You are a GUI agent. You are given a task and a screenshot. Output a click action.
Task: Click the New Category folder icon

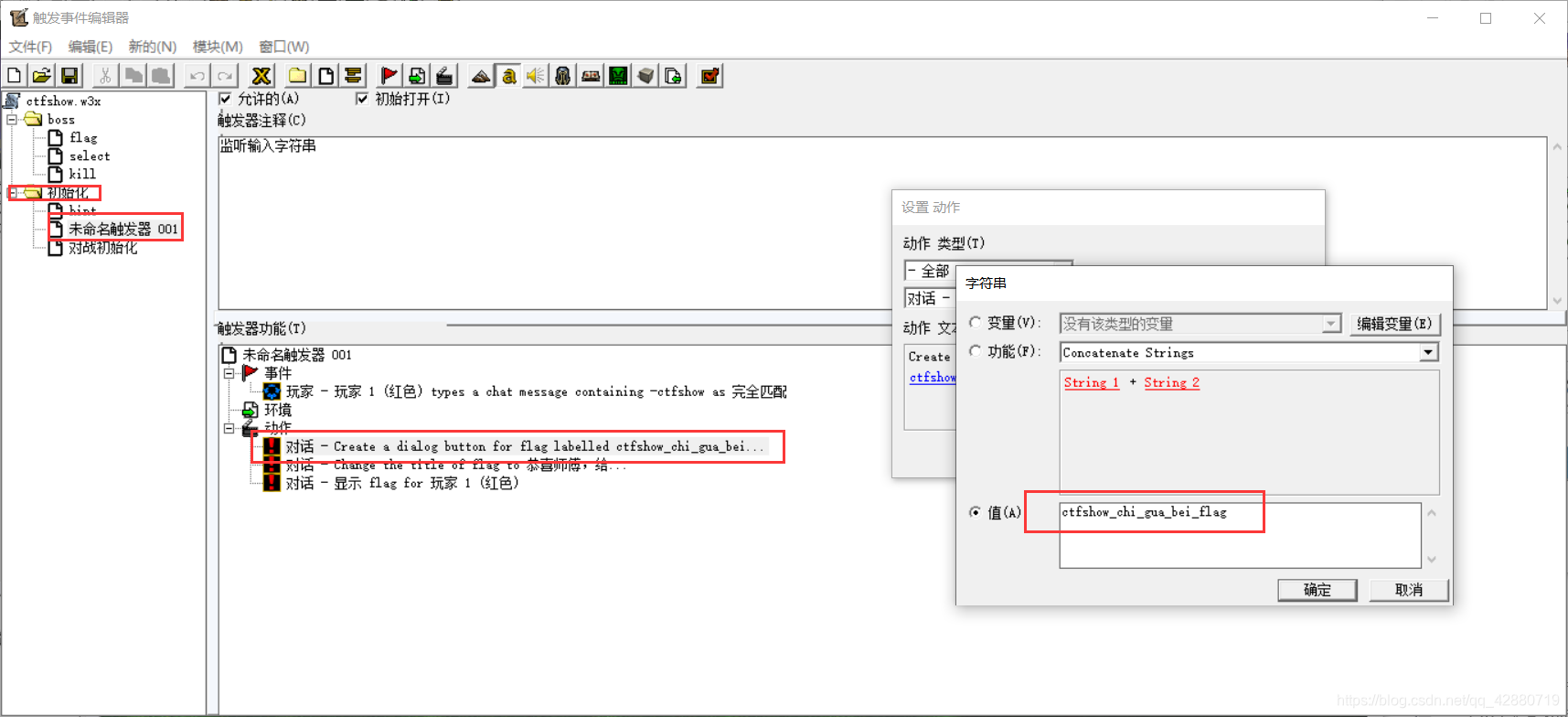pyautogui.click(x=298, y=76)
